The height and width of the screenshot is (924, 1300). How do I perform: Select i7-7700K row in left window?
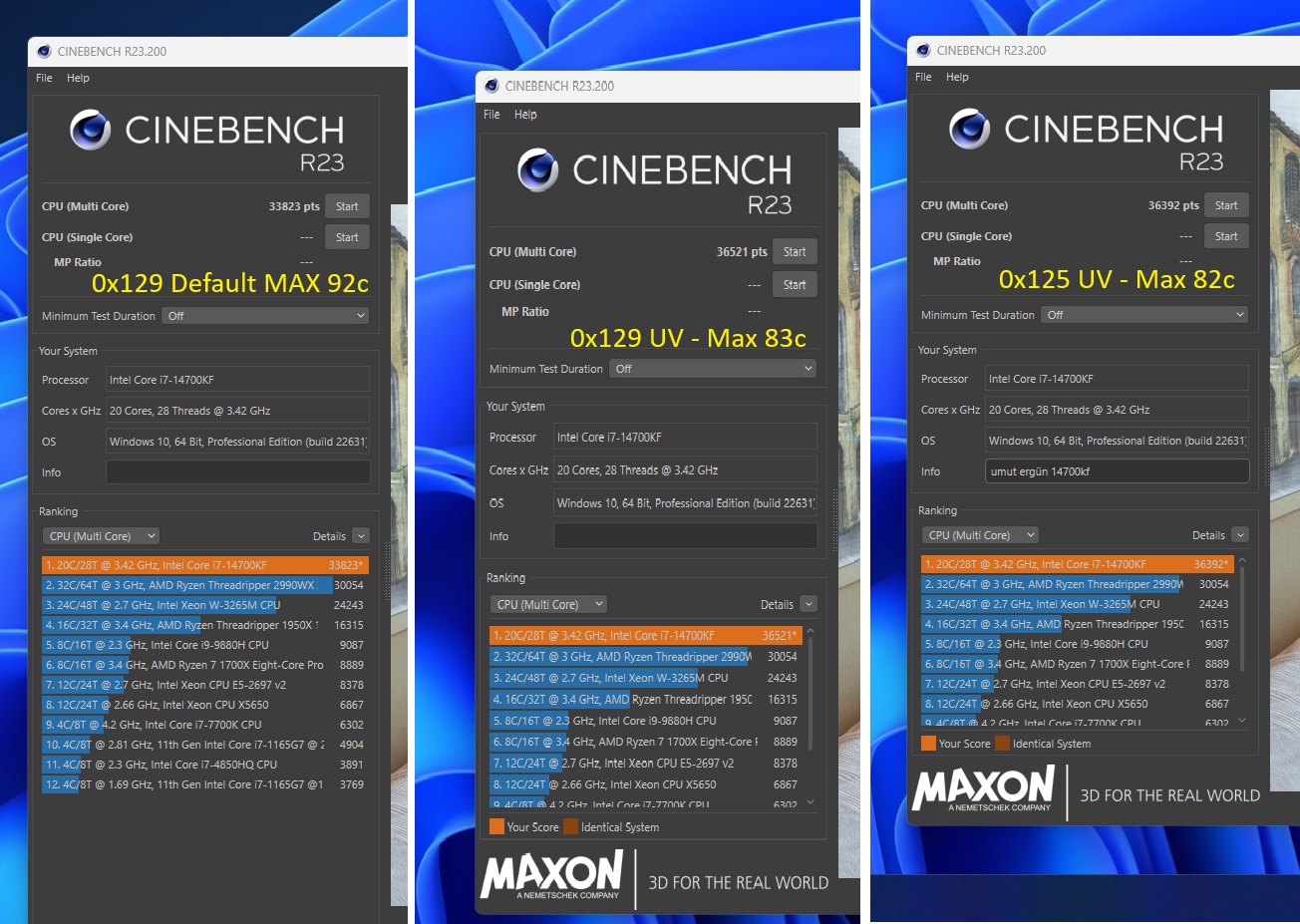pyautogui.click(x=205, y=725)
